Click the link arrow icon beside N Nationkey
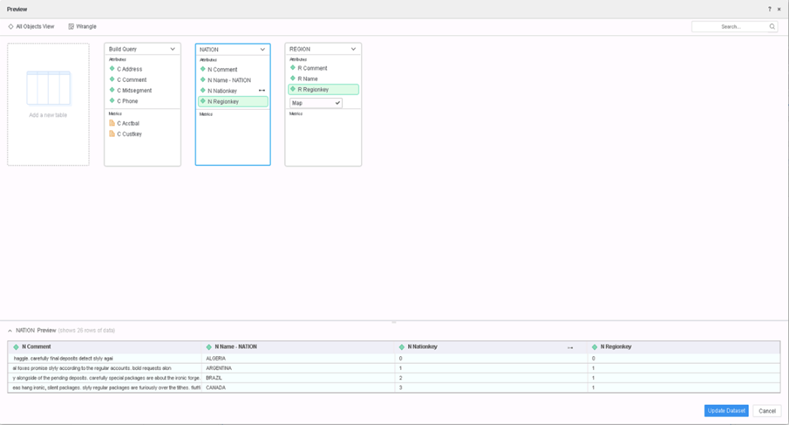The width and height of the screenshot is (789, 425). click(262, 91)
